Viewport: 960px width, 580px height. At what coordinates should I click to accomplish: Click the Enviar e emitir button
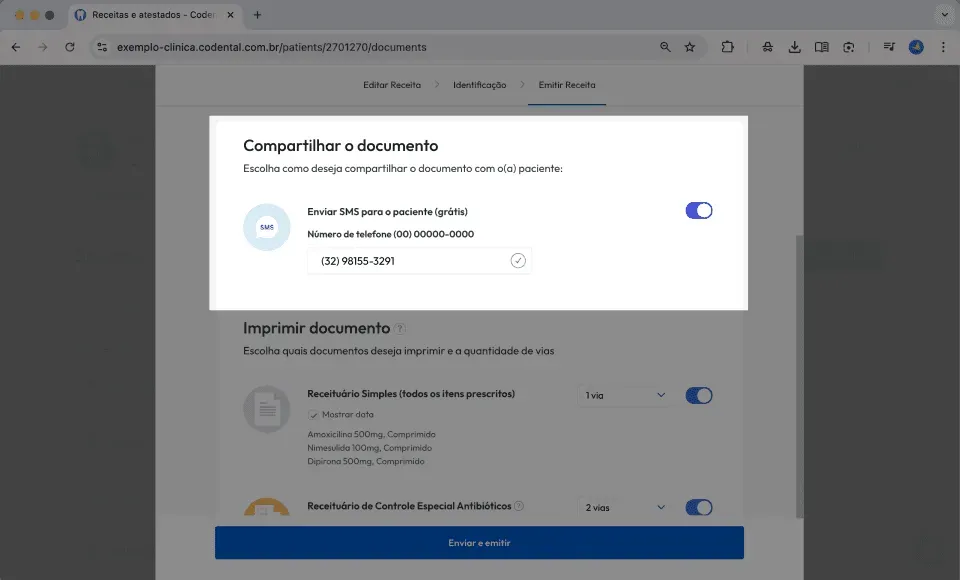(x=479, y=543)
